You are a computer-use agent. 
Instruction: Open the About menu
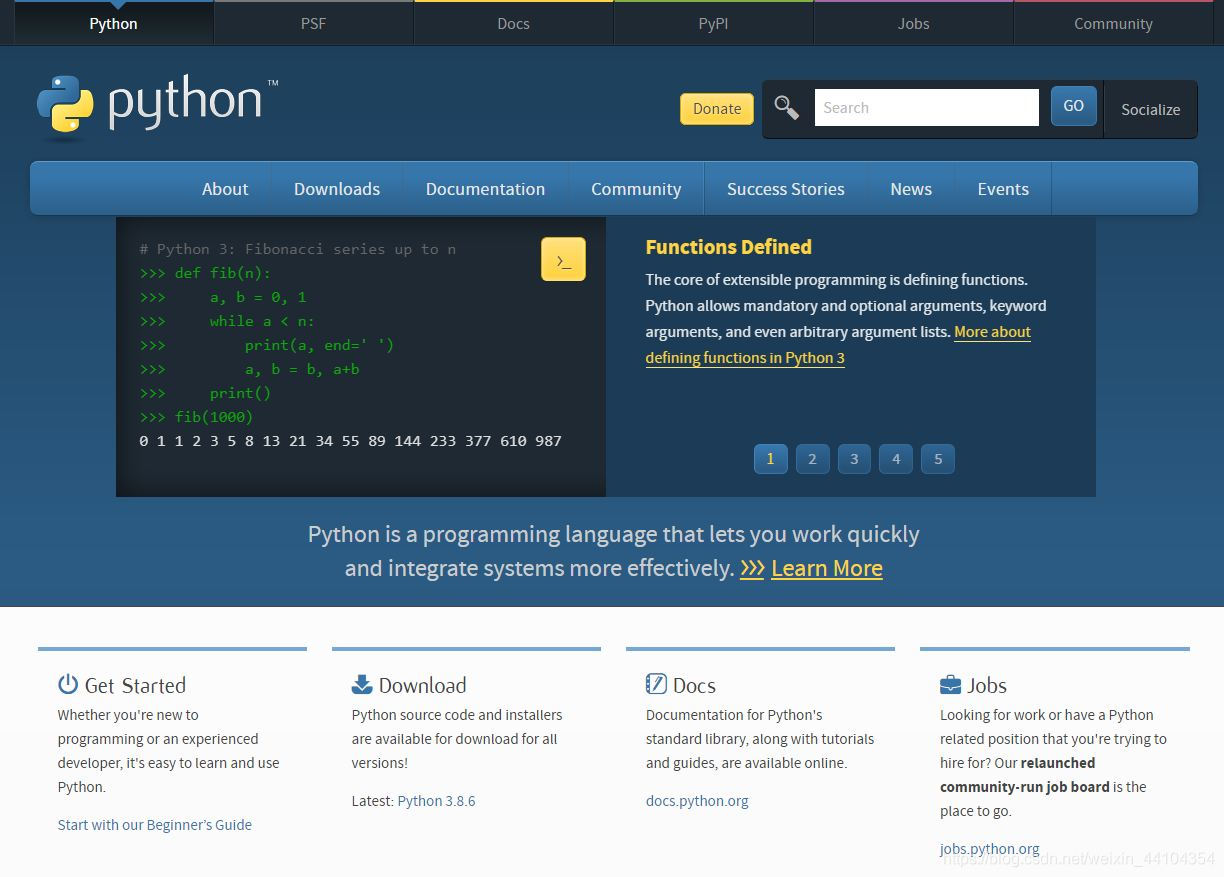tap(225, 189)
